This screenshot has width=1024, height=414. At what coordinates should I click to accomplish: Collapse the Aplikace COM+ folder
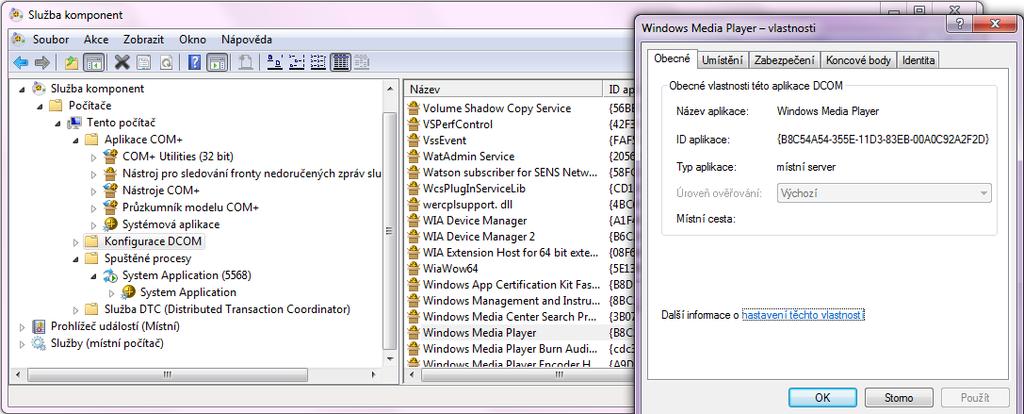point(76,140)
